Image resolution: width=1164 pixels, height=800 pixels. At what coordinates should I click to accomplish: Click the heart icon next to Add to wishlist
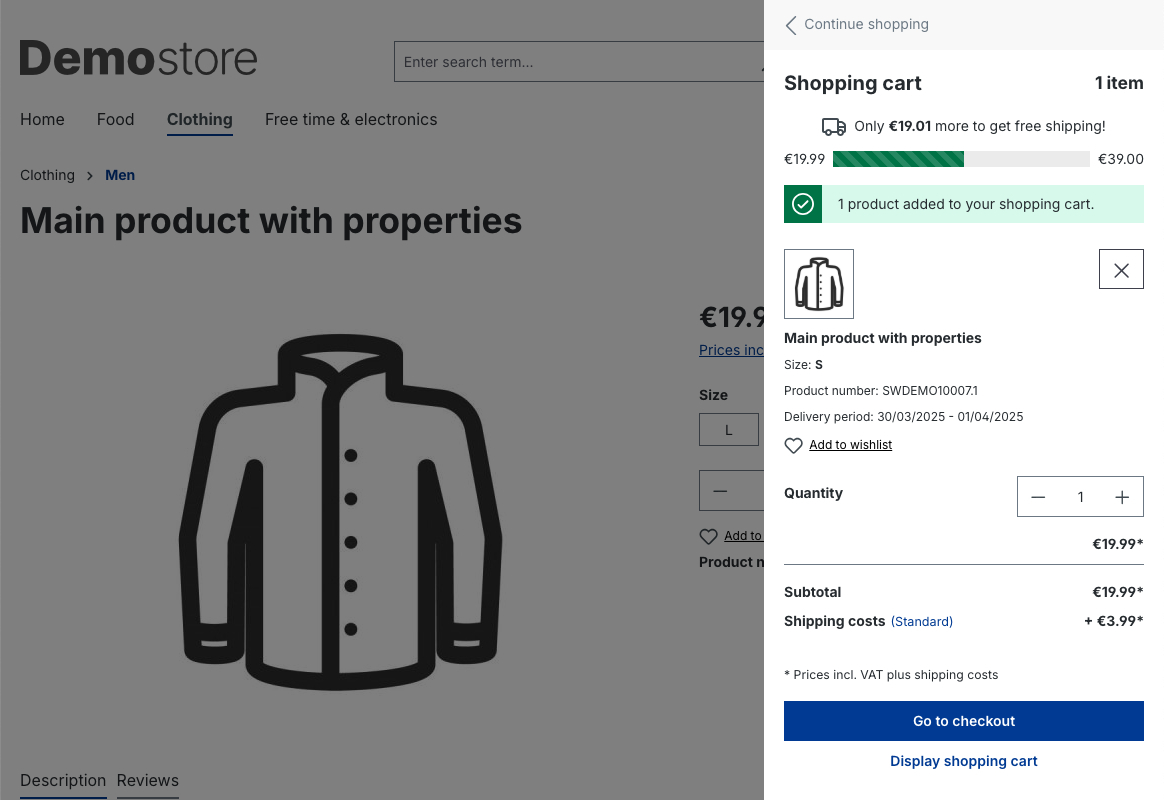tap(793, 445)
